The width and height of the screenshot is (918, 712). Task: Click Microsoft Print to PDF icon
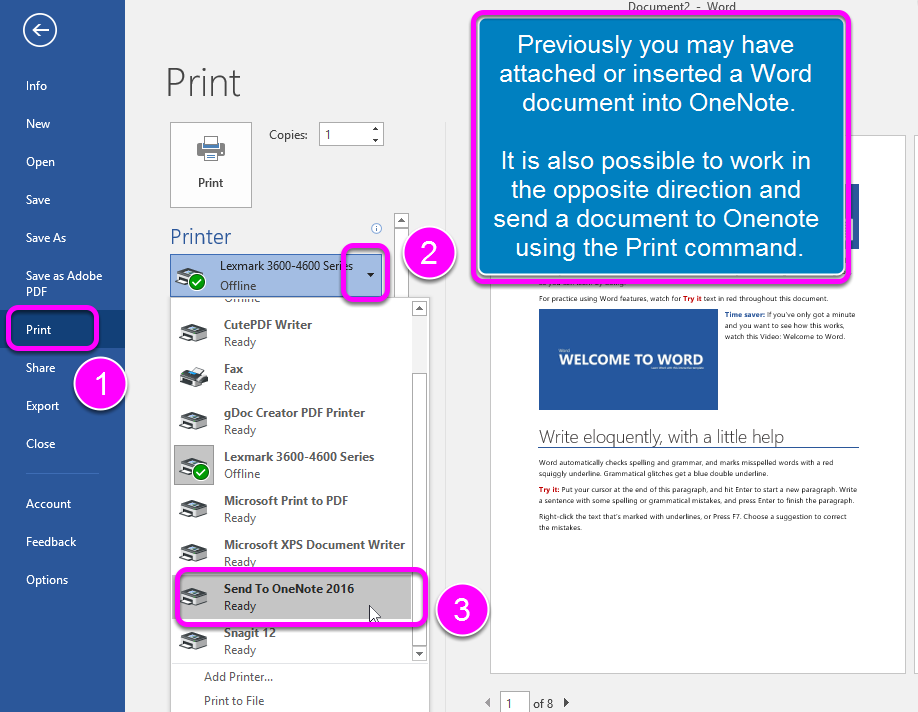click(193, 509)
